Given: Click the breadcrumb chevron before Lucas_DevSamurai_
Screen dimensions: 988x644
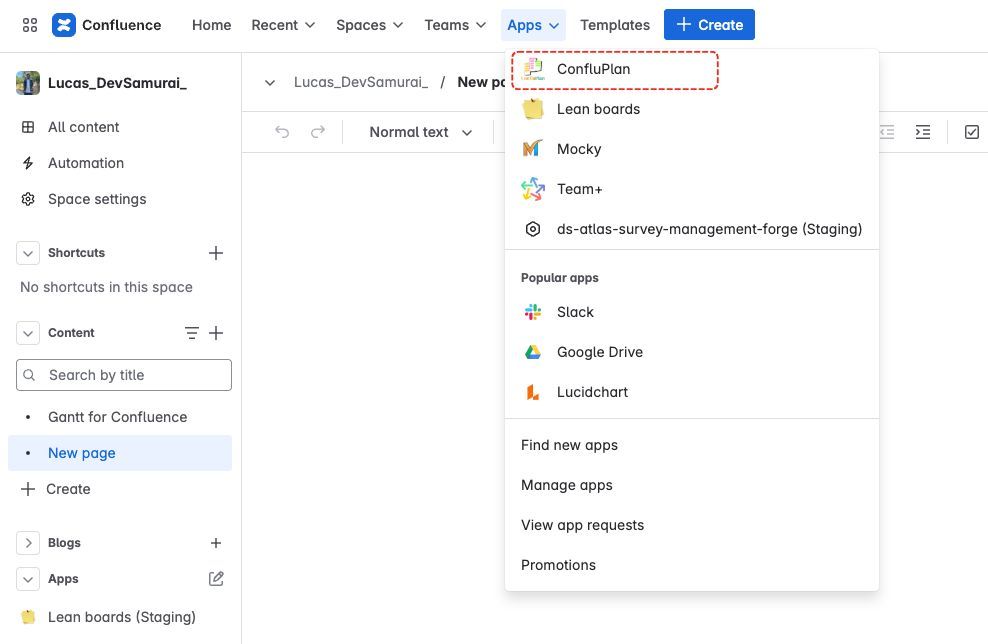Looking at the screenshot, I should point(270,83).
